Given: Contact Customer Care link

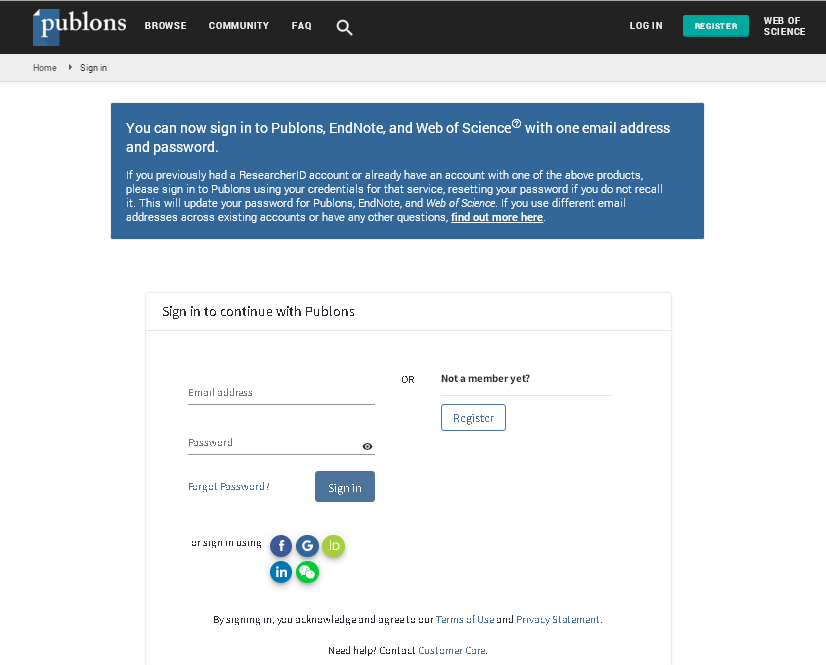Looking at the screenshot, I should point(452,650).
